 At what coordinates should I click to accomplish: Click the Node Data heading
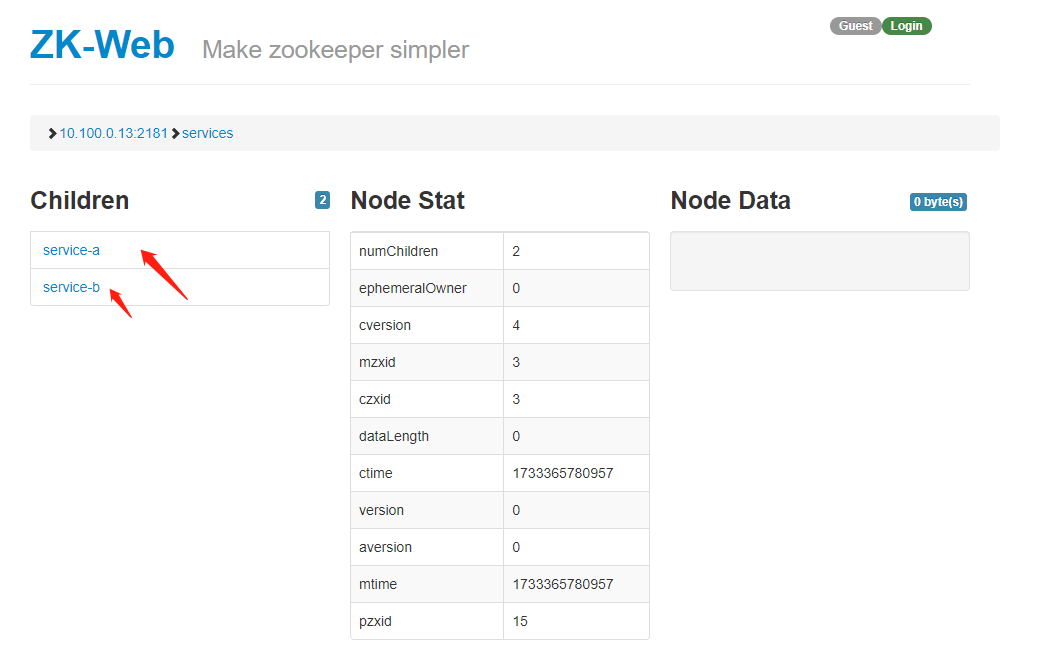(730, 200)
